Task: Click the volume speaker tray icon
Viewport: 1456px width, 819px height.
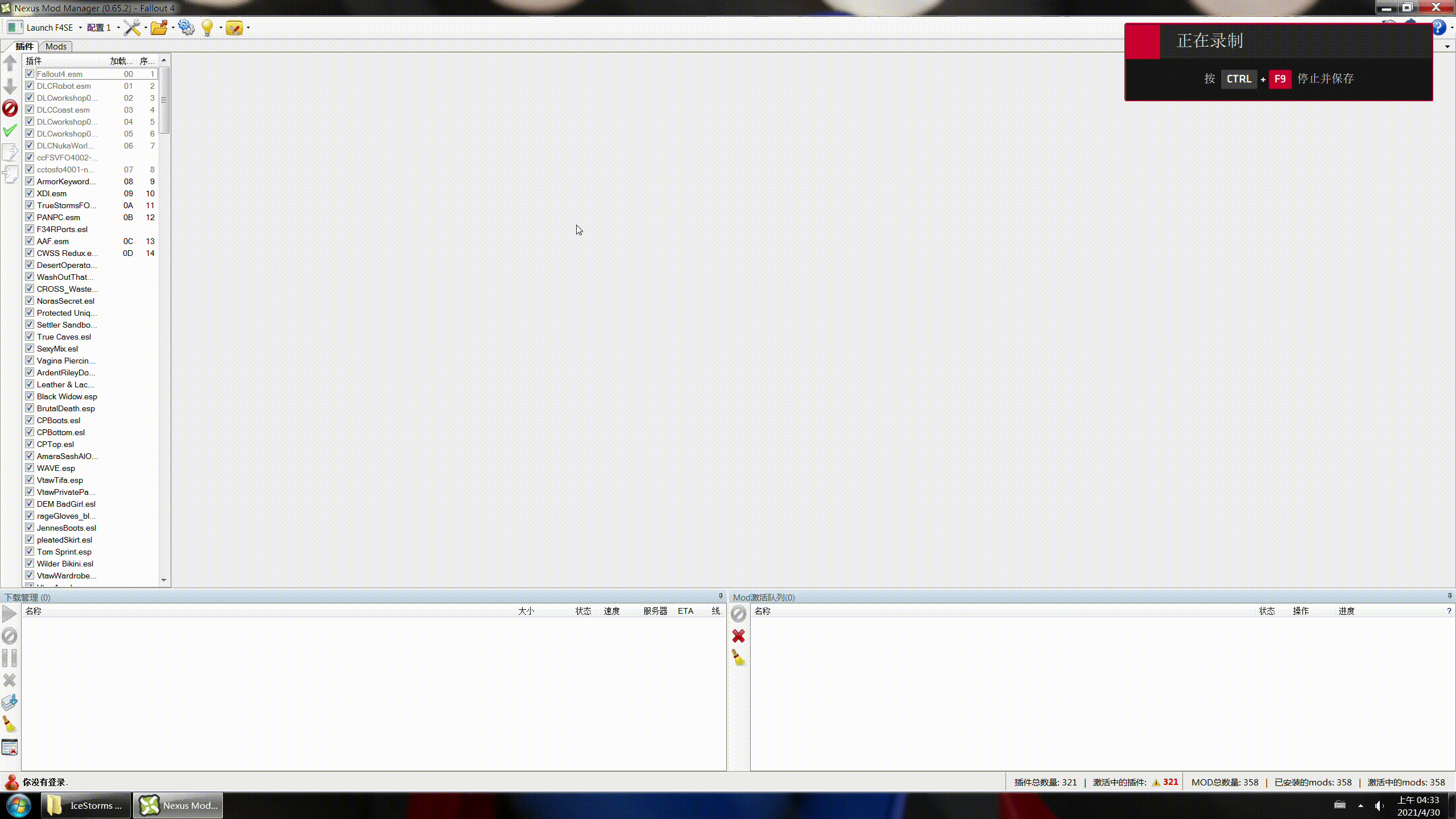Action: point(1379,805)
